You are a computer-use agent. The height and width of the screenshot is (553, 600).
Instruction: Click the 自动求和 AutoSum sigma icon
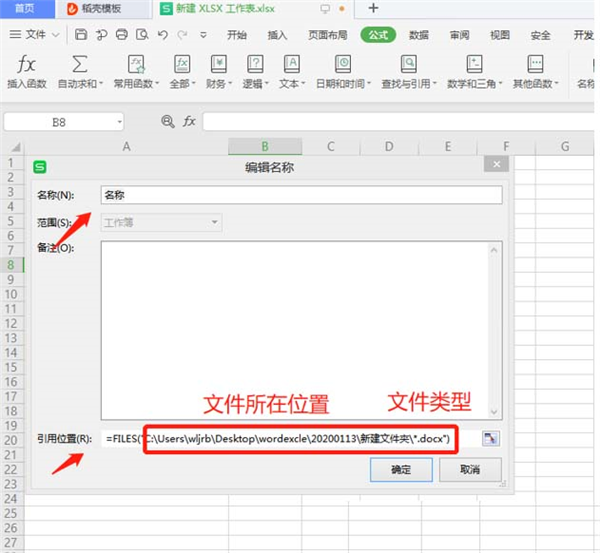79,65
